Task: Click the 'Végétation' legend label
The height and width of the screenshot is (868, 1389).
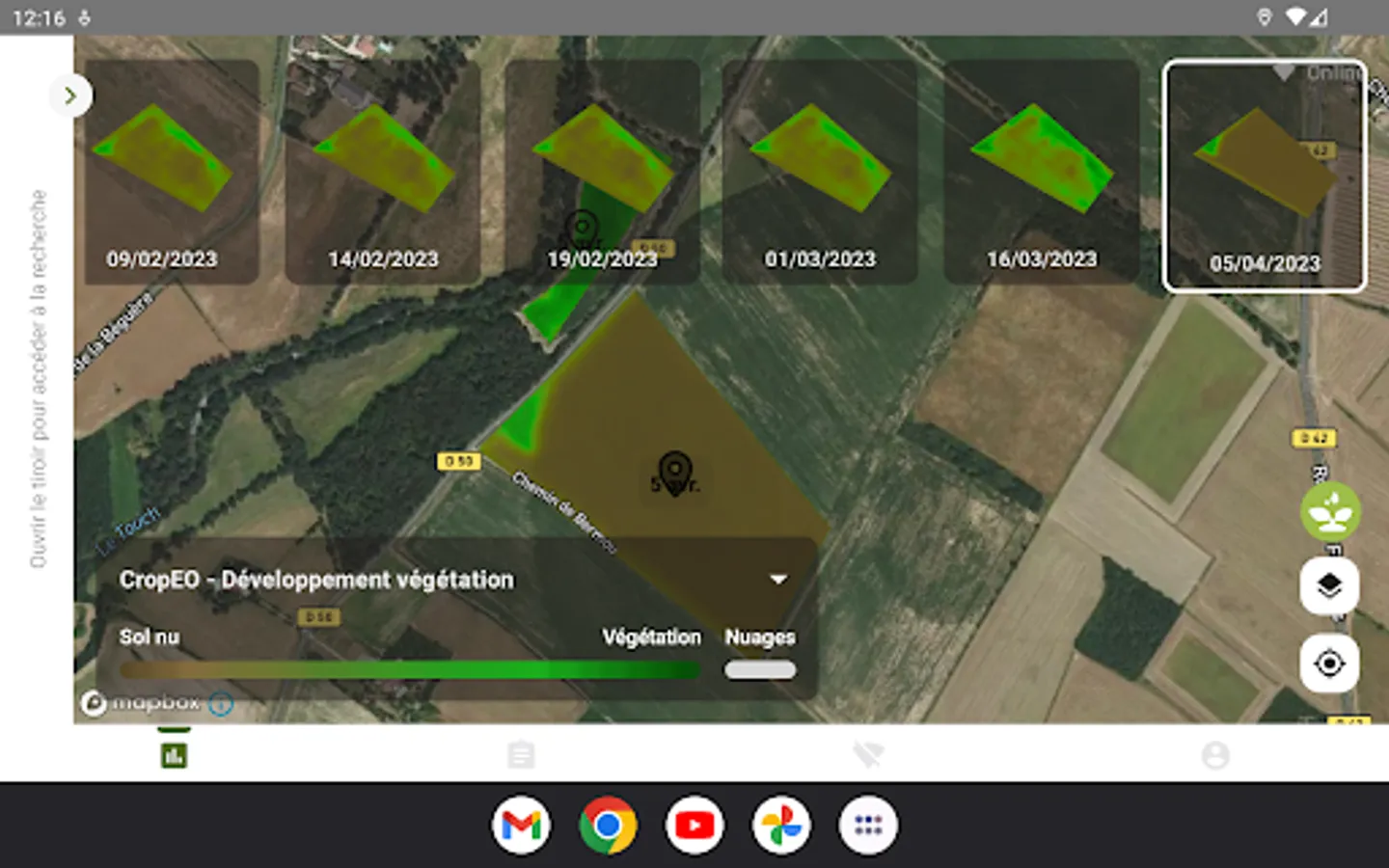Action: point(652,637)
